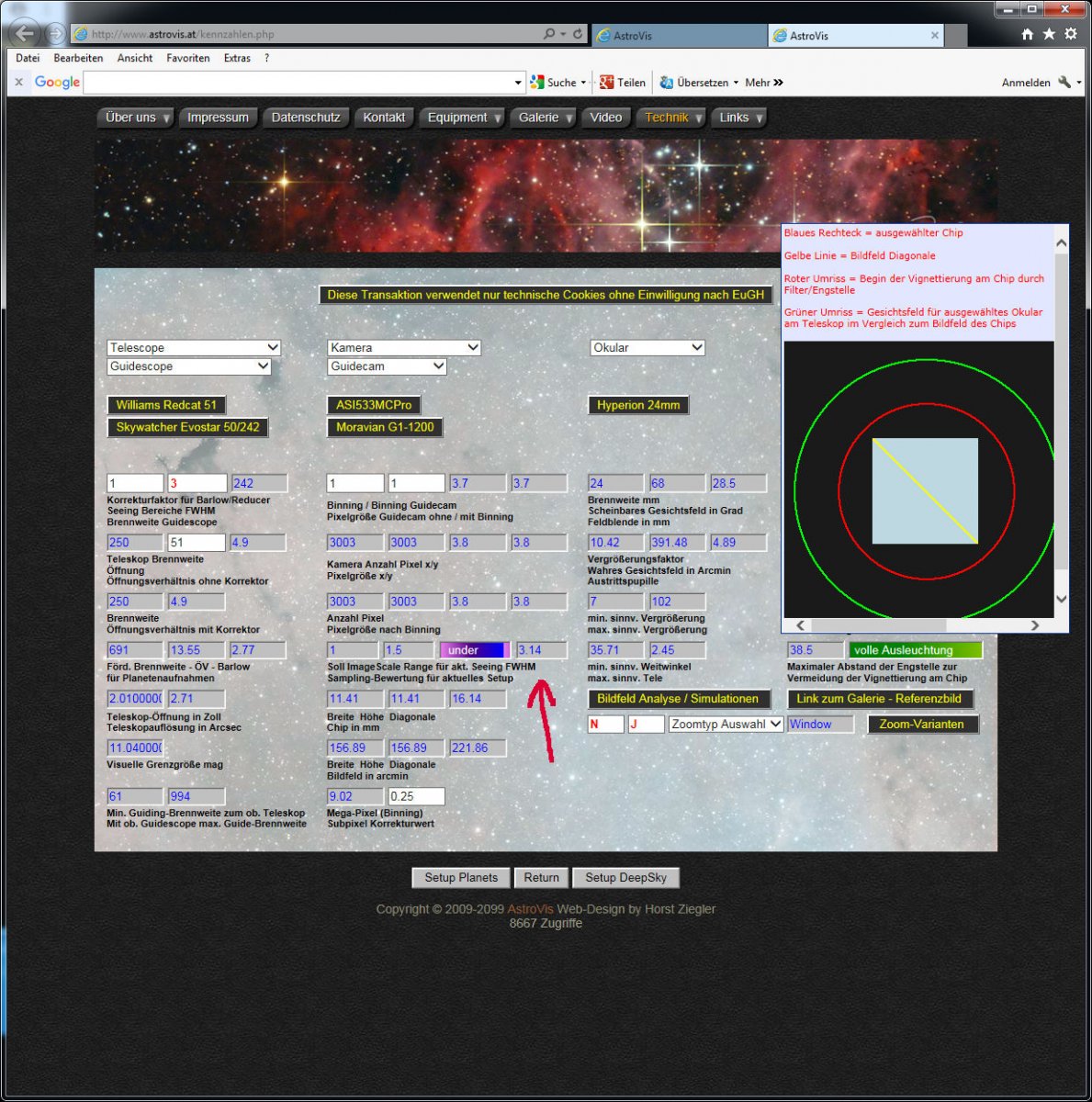Open the Ansicht menu
Screen dimensions: 1092x1102
coord(135,58)
